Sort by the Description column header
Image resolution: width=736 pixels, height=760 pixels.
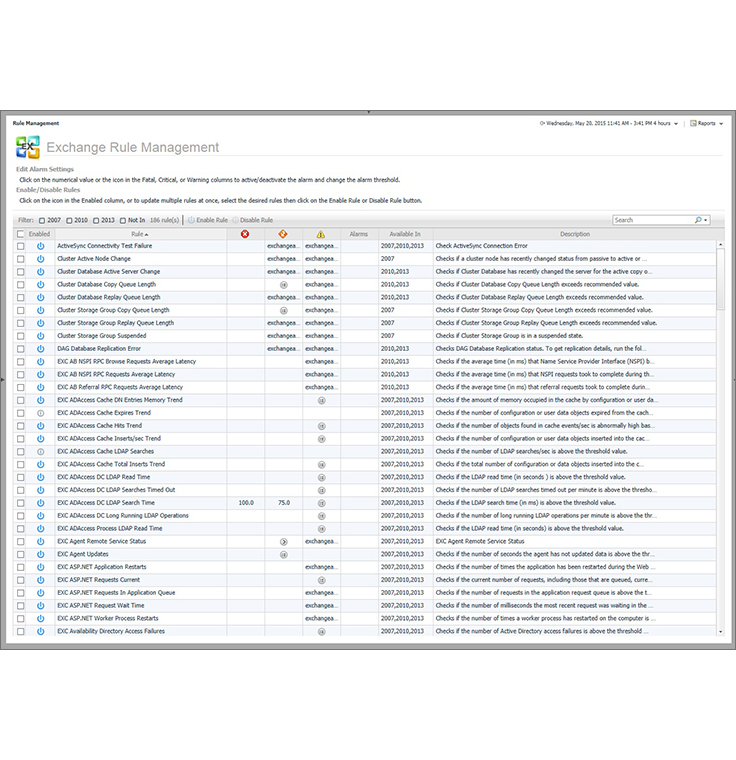(575, 234)
